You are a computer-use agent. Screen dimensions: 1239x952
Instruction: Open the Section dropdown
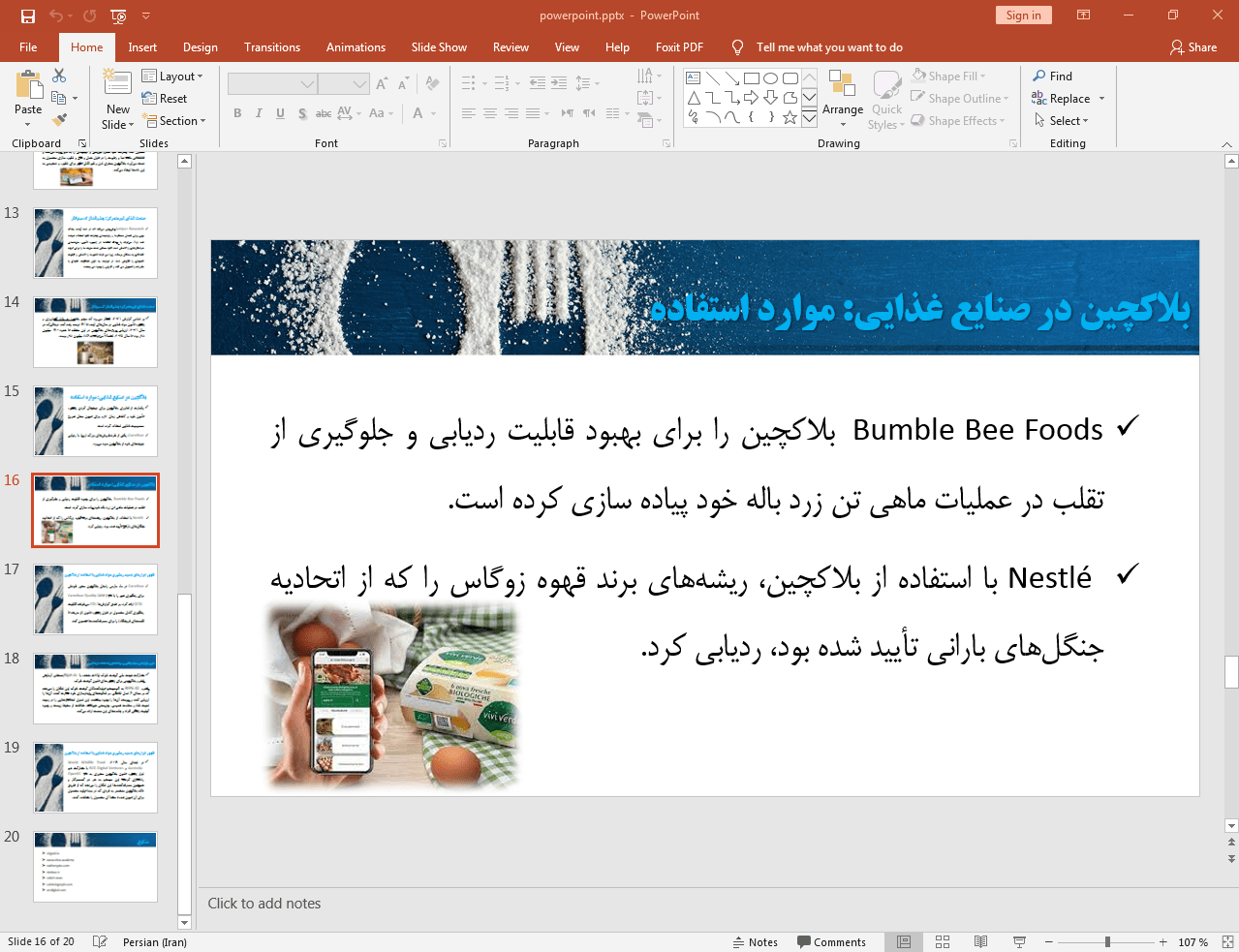coord(174,121)
